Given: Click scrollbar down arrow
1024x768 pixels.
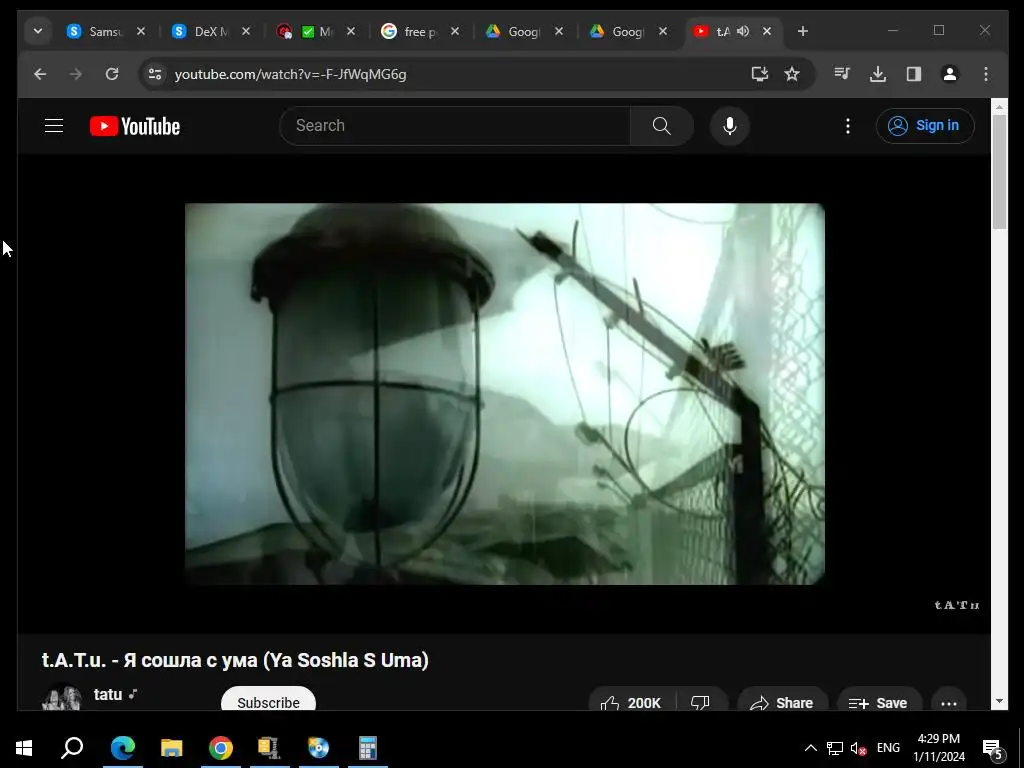Looking at the screenshot, I should pos(999,701).
